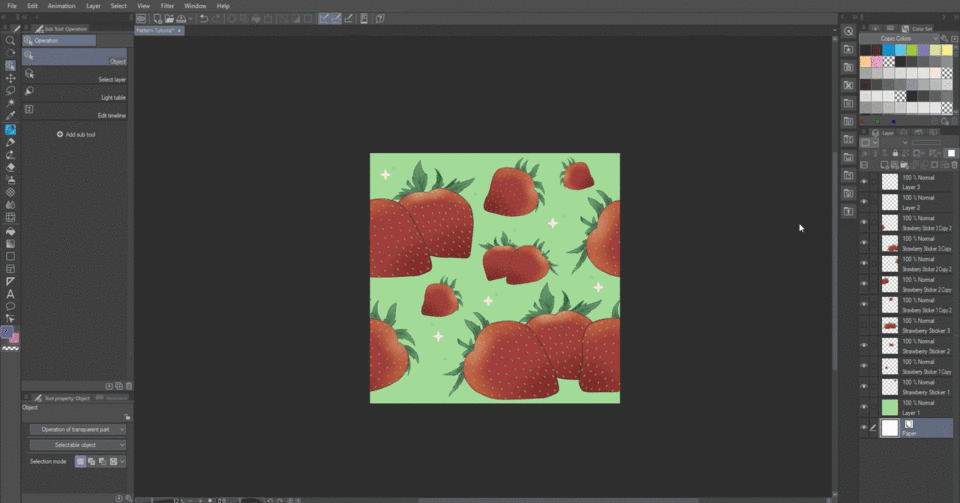Select the Balloon tool
The height and width of the screenshot is (503, 960).
point(10,306)
